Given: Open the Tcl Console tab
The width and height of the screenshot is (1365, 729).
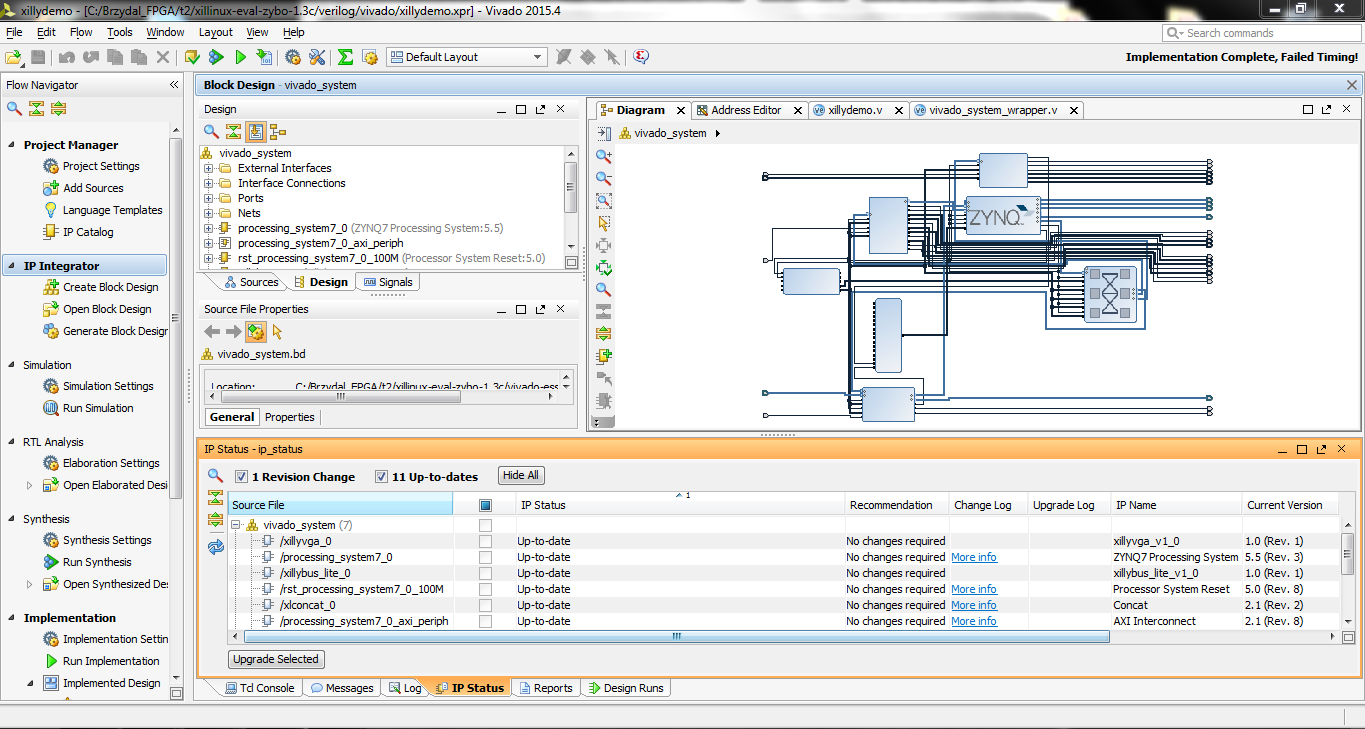Looking at the screenshot, I should [259, 688].
